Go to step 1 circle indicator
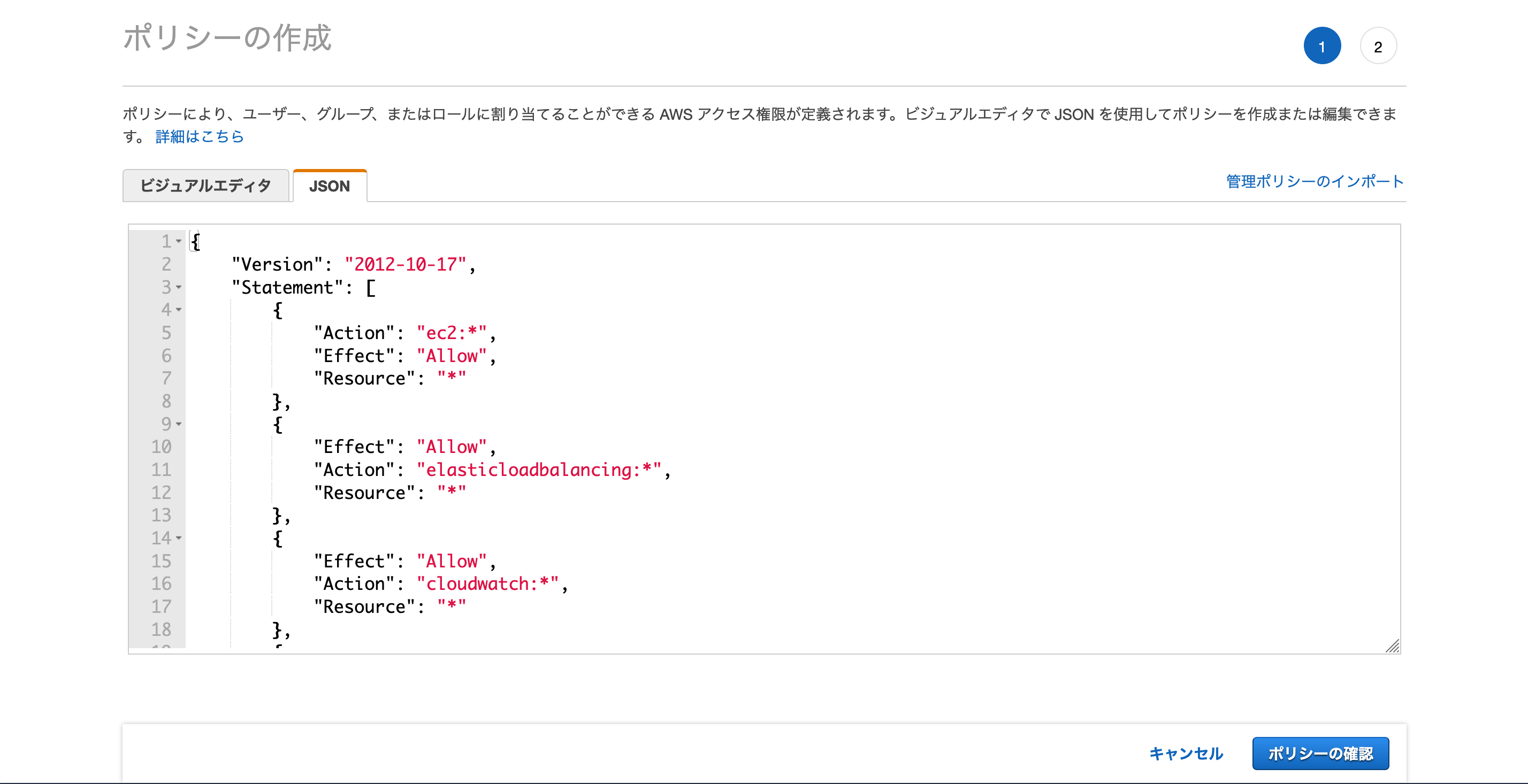Image resolution: width=1528 pixels, height=784 pixels. 1322,45
